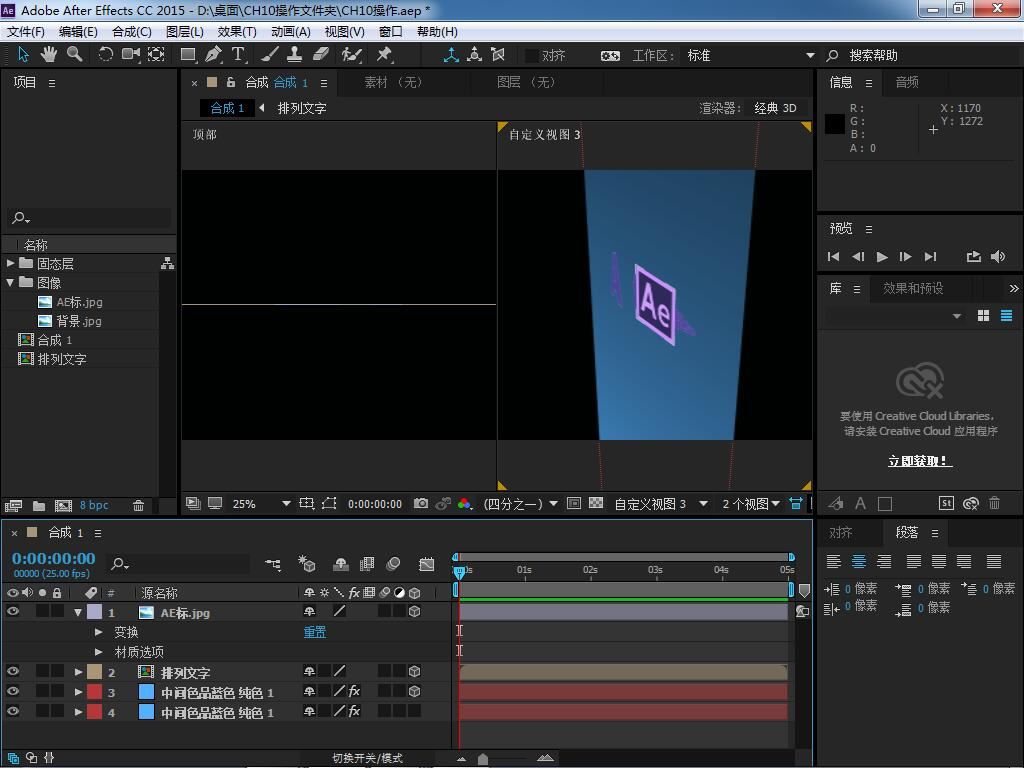Open the channel and color management icon

click(x=464, y=504)
